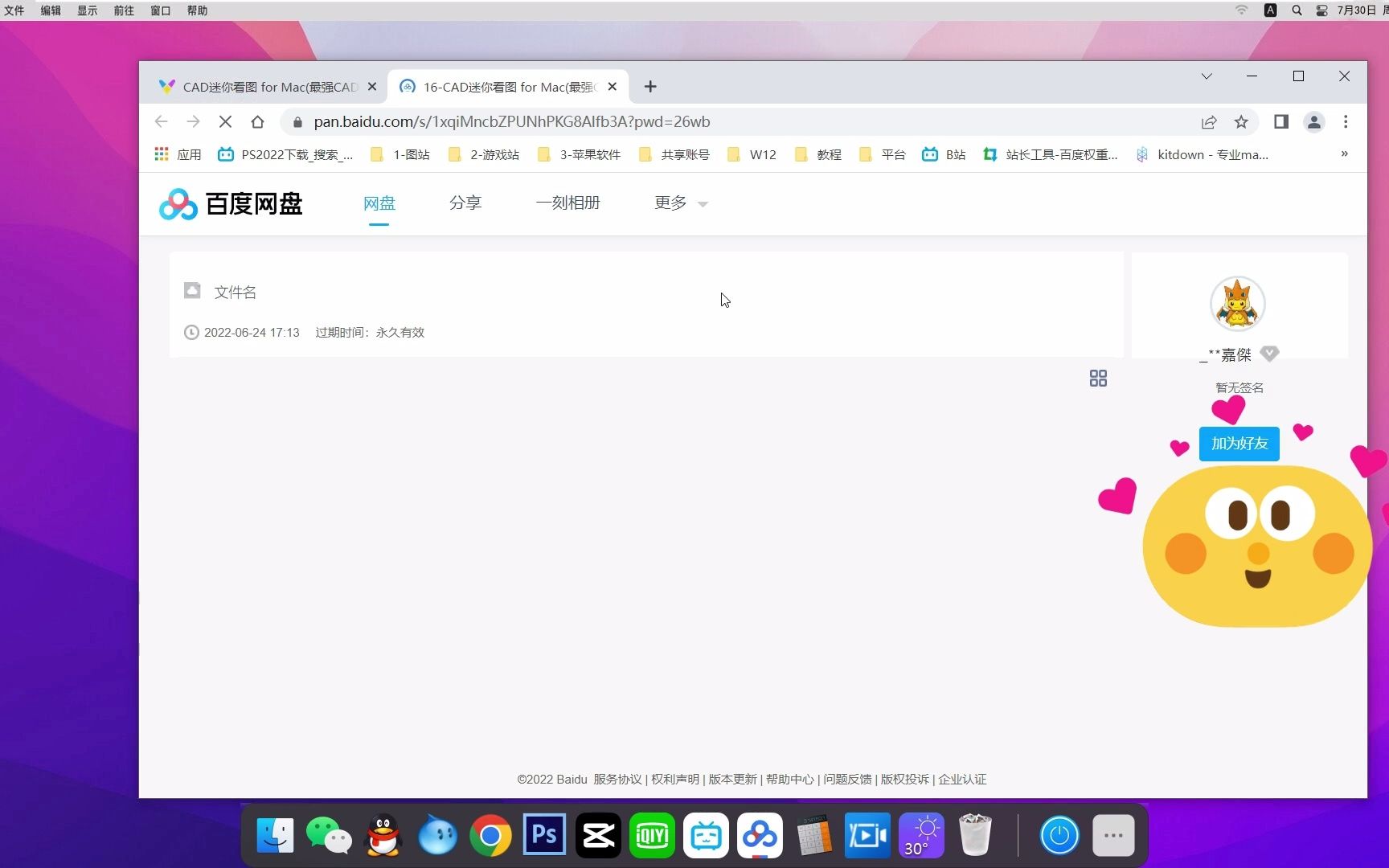
Task: Open the home button in the toolbar
Action: point(257,121)
